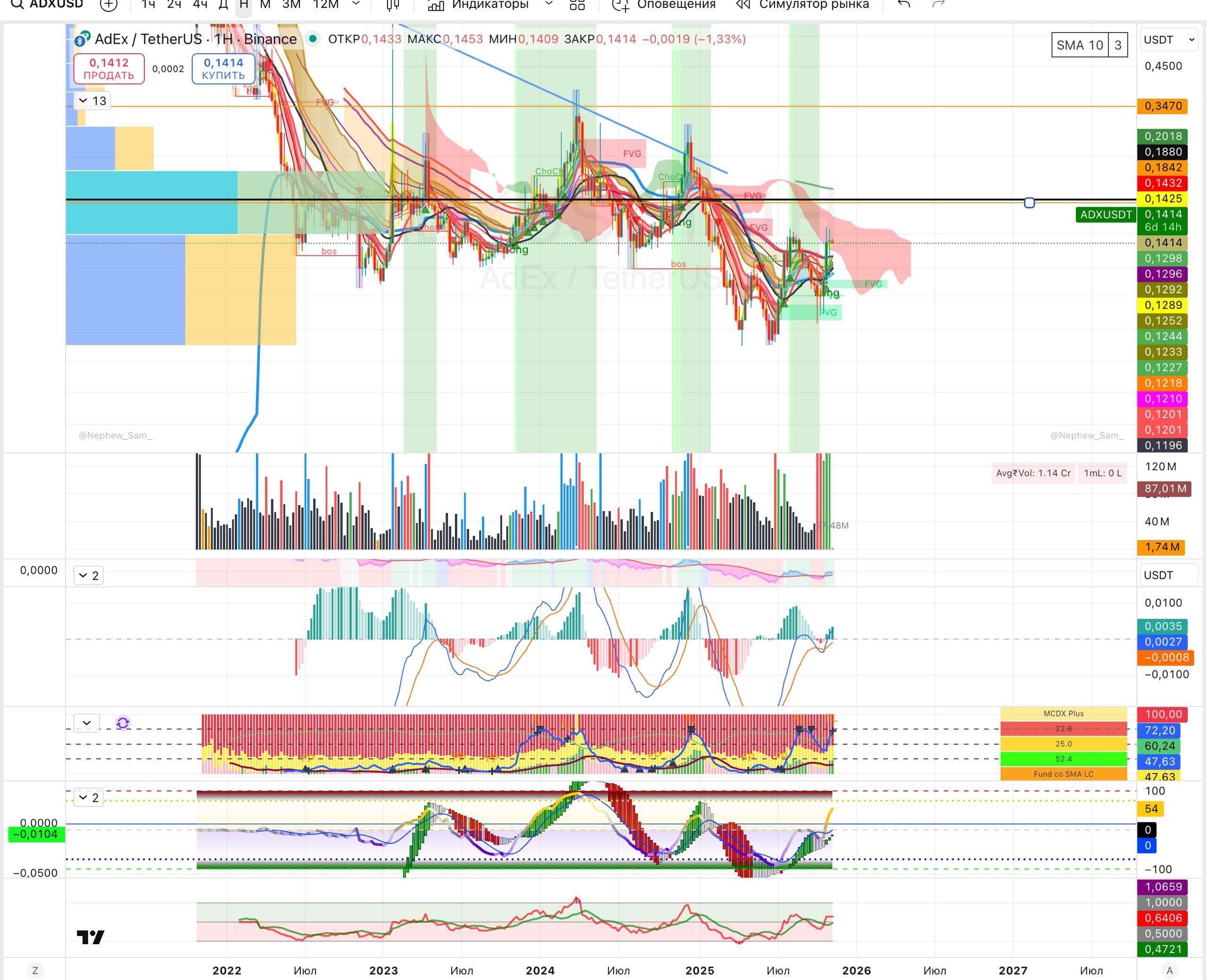Toggle timezone Z button at bottom left
1207x980 pixels.
(x=35, y=971)
